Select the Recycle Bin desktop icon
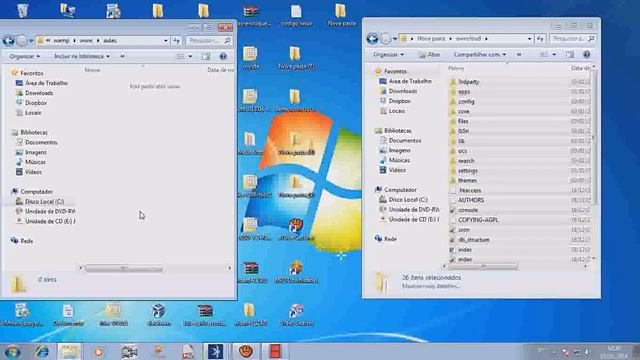640x360 pixels. coord(23,10)
